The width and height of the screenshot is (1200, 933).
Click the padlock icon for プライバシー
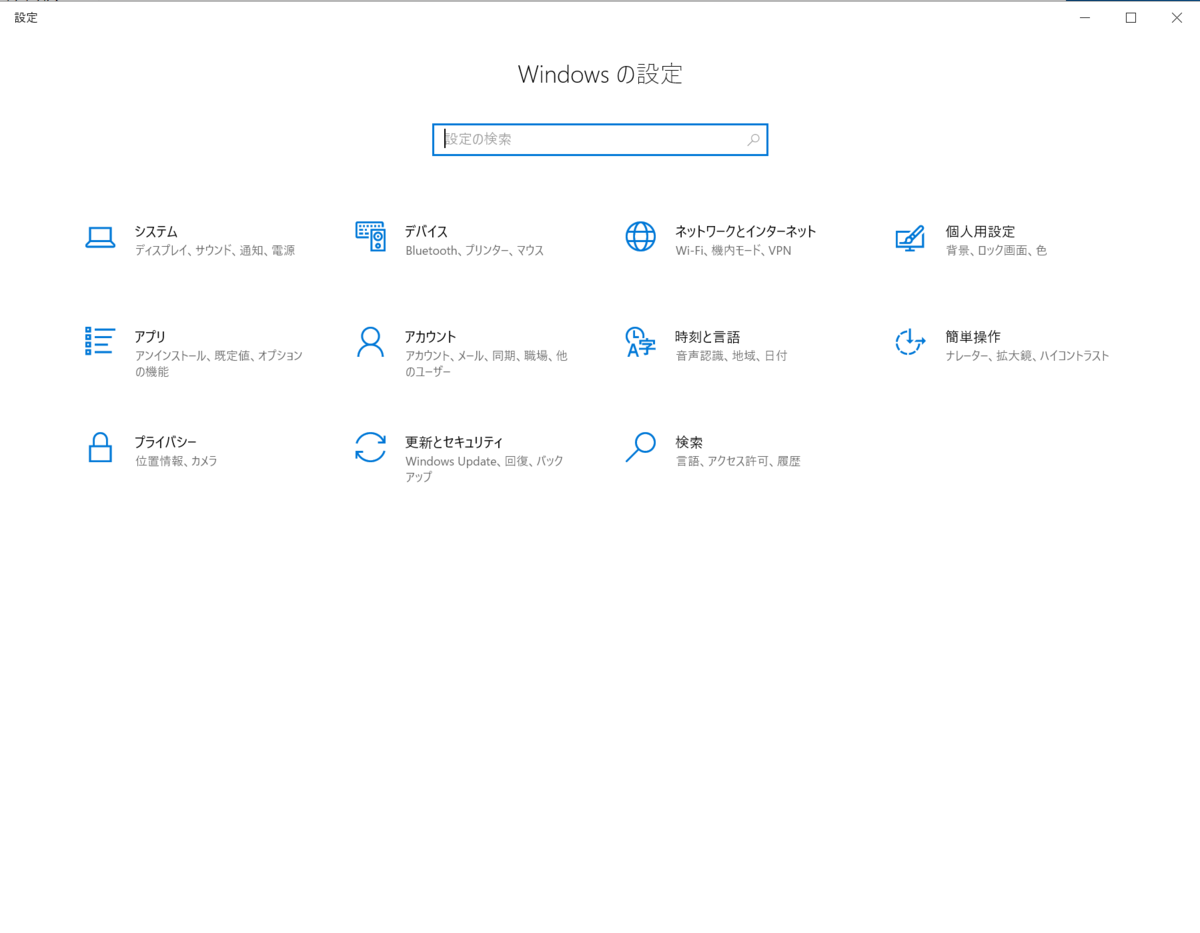(x=100, y=448)
